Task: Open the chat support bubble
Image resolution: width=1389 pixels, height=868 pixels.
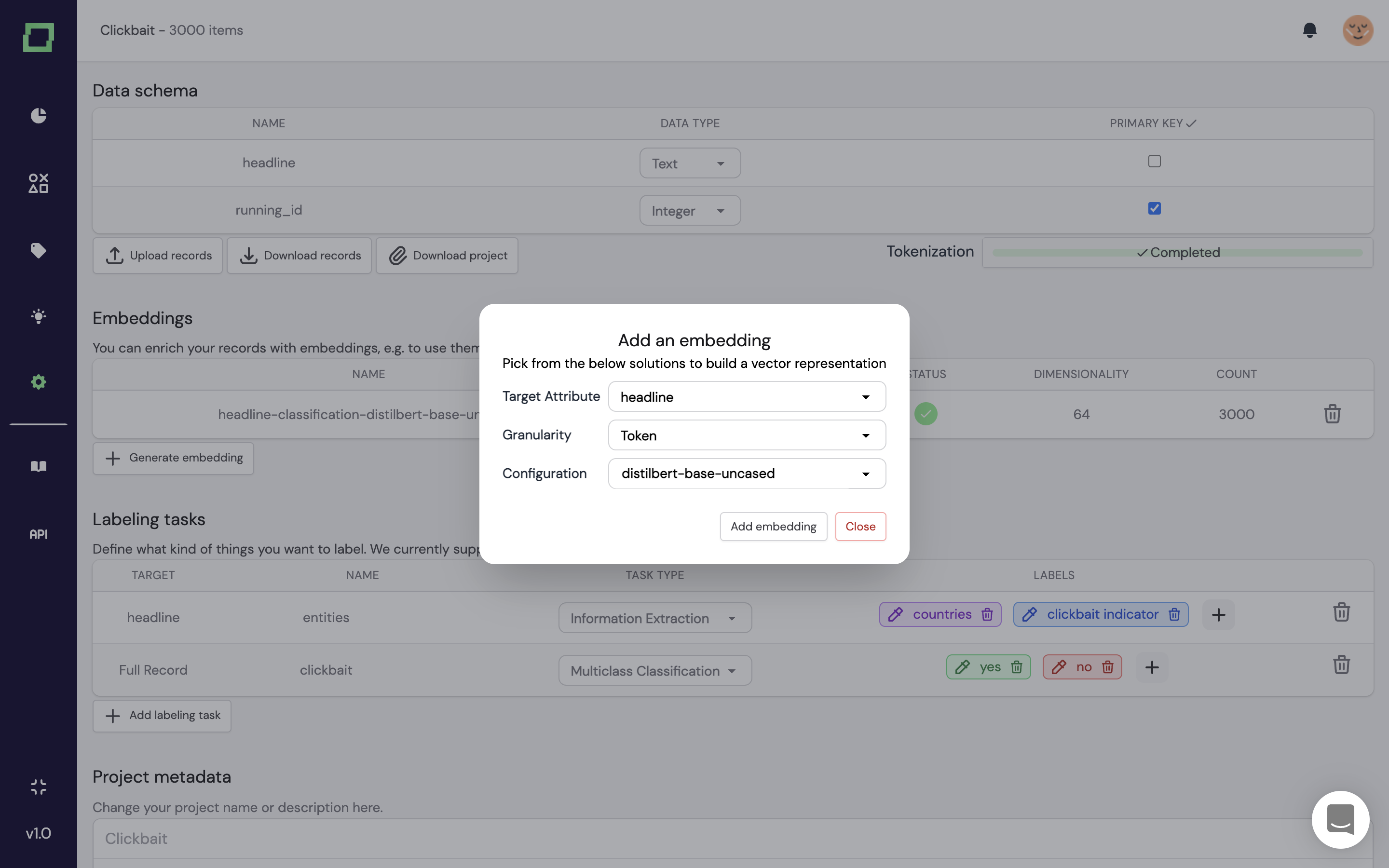Action: [1340, 819]
